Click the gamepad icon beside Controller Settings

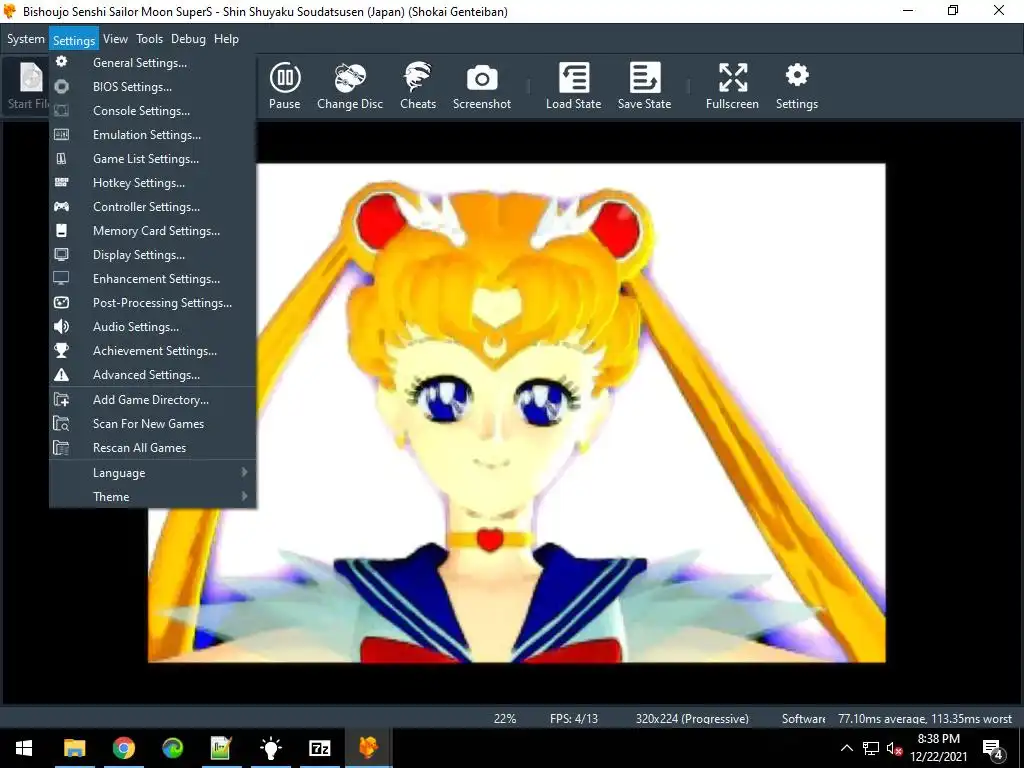coord(61,206)
